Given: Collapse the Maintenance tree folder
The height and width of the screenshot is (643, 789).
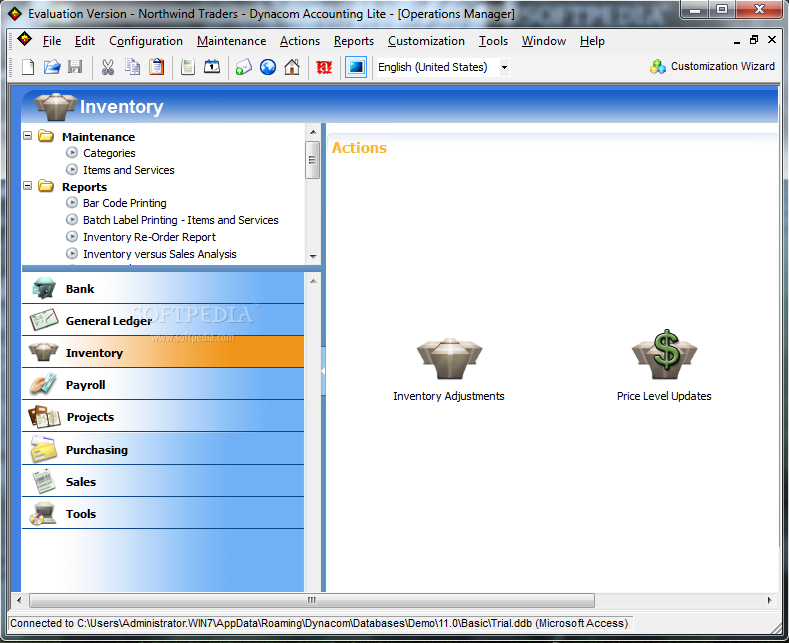Looking at the screenshot, I should pos(28,136).
